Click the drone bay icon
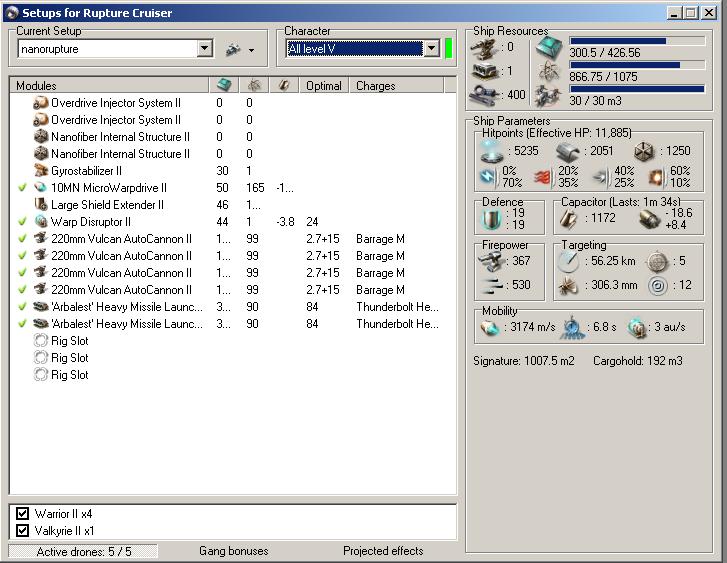Image resolution: width=727 pixels, height=563 pixels. tap(548, 96)
